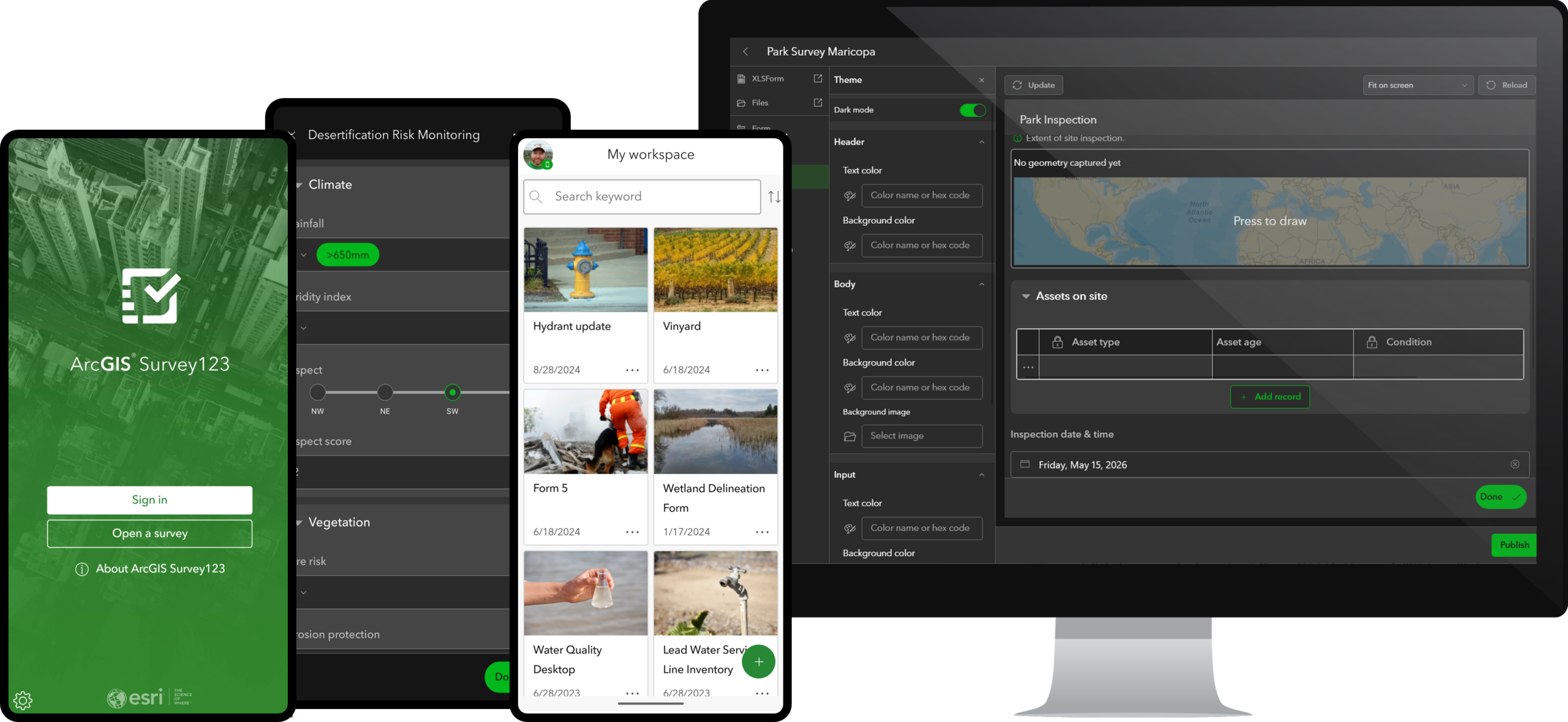This screenshot has height=722, width=1568.
Task: Click the Press to draw map area
Action: click(x=1270, y=221)
